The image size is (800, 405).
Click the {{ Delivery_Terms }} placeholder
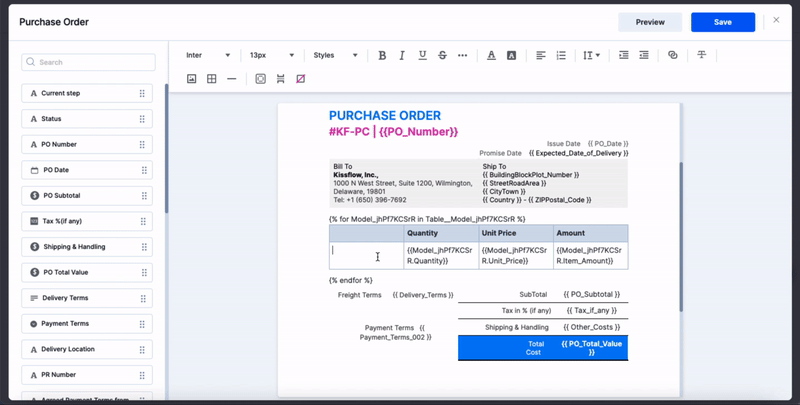point(423,295)
